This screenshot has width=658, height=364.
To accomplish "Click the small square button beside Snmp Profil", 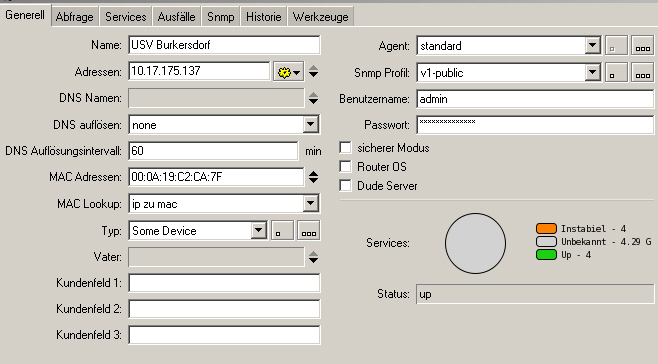I will 616,72.
